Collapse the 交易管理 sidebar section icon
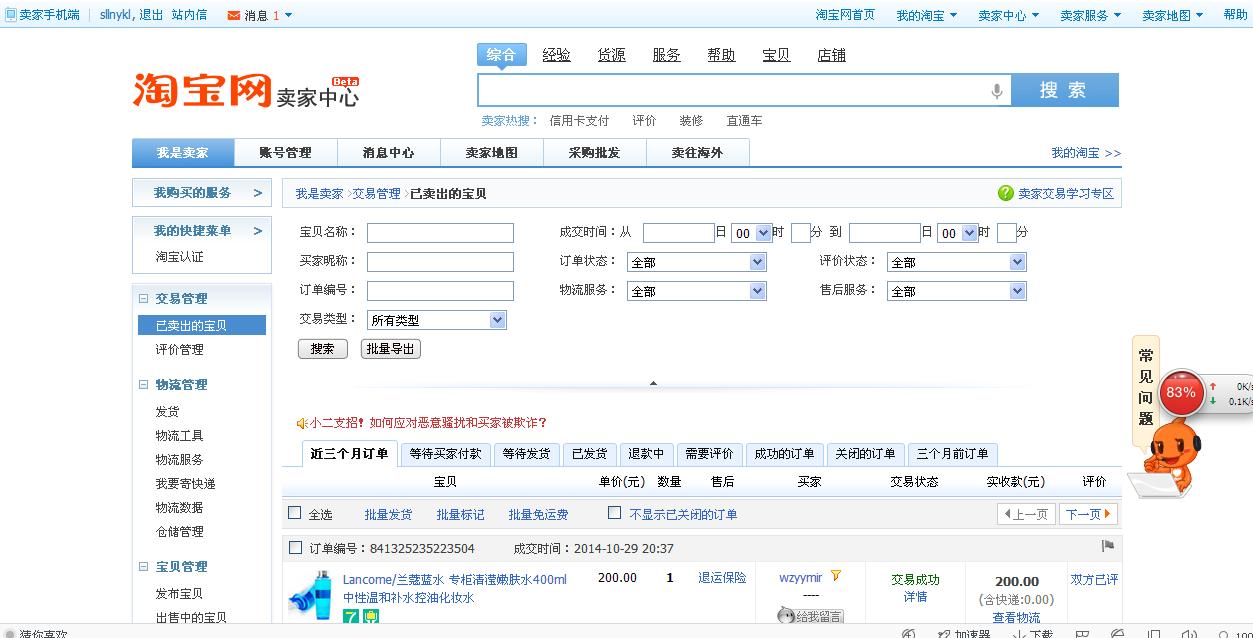The width and height of the screenshot is (1253, 638). 143,299
